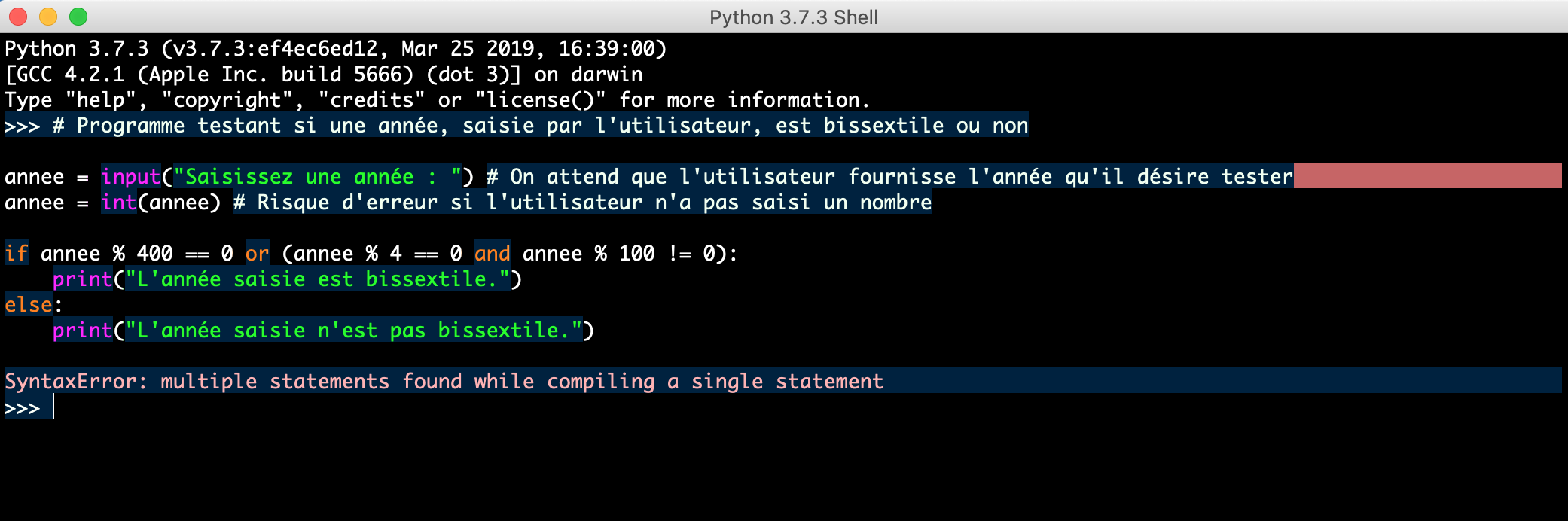Viewport: 1568px width, 521px height.
Task: Click the GCC build information line
Action: (324, 74)
